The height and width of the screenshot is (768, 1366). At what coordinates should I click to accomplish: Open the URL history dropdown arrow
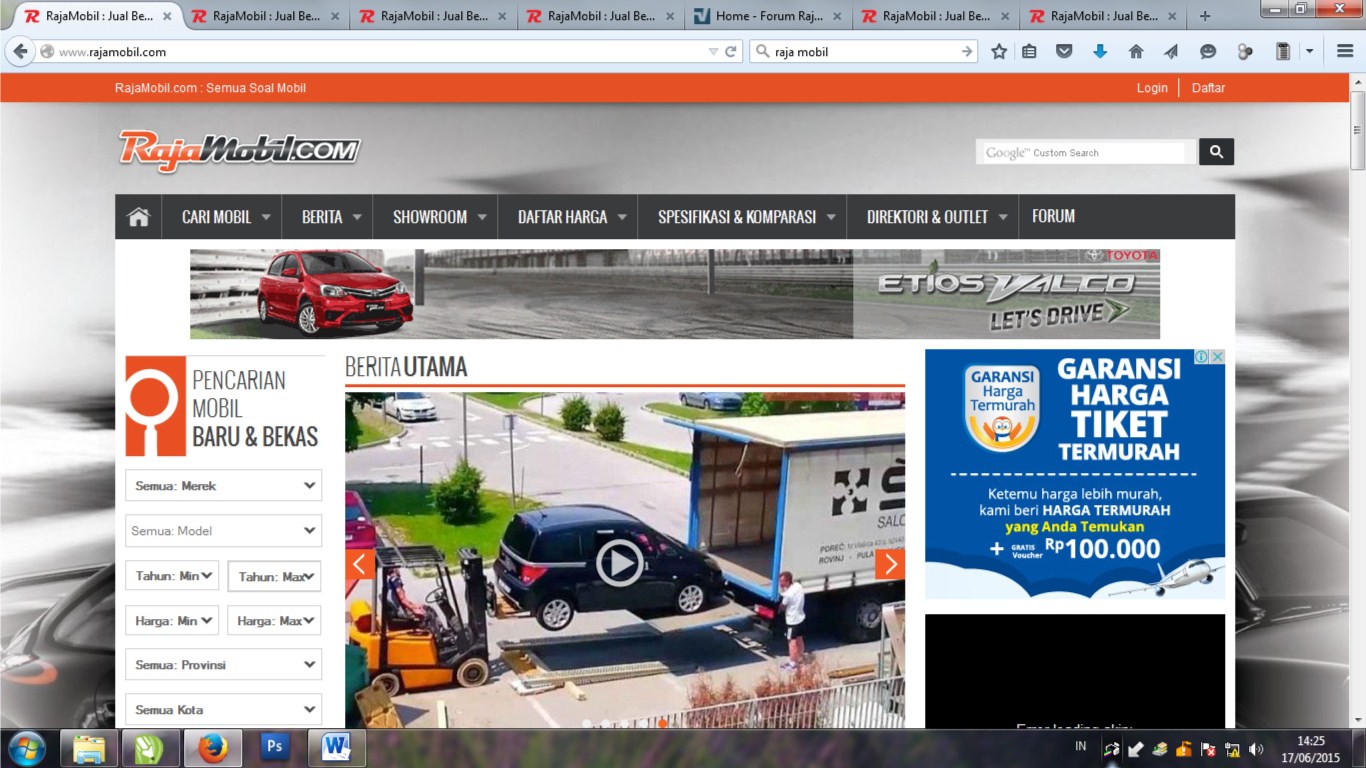pos(713,52)
